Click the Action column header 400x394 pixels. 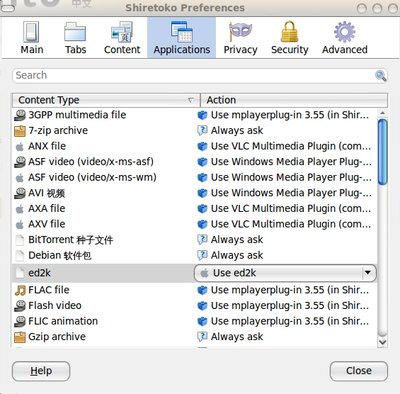point(294,100)
